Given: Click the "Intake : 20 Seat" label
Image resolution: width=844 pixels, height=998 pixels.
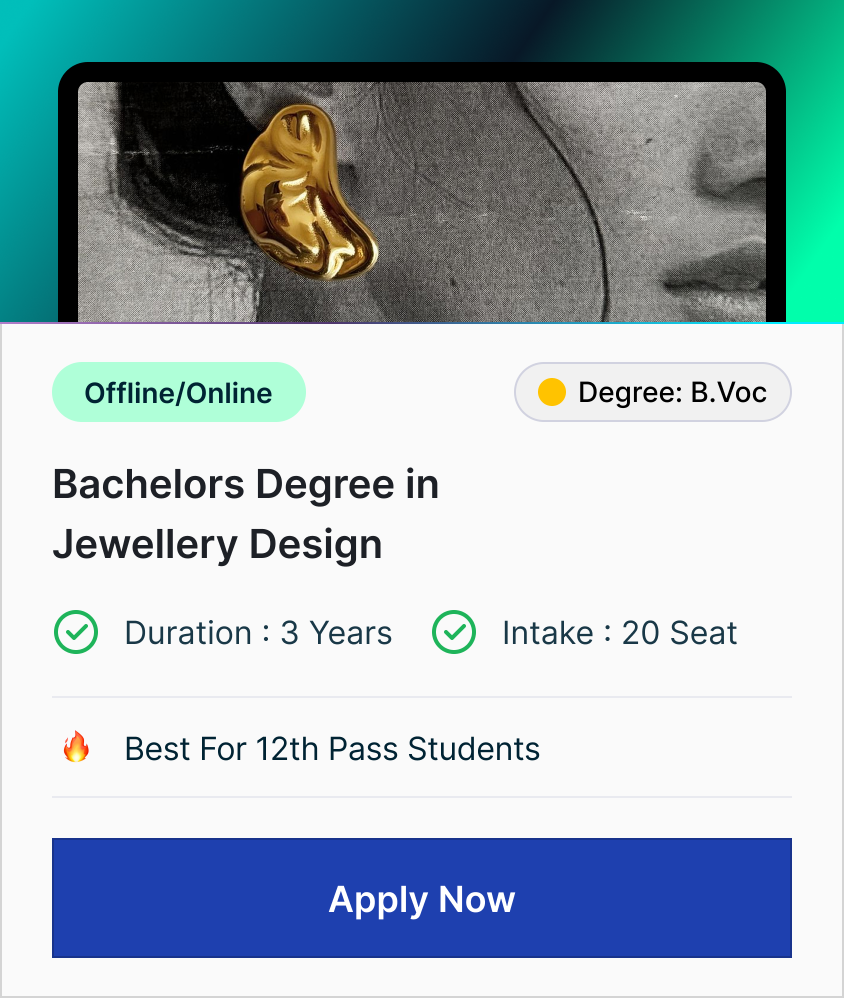Looking at the screenshot, I should point(619,633).
